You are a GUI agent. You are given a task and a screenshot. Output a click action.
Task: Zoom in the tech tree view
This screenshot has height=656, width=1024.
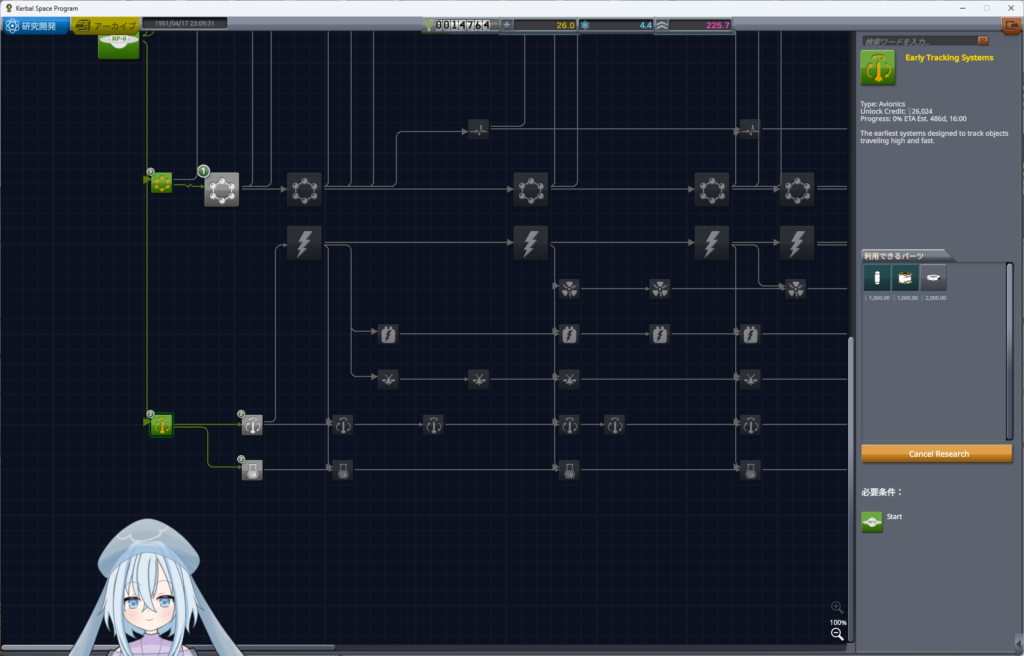click(837, 607)
